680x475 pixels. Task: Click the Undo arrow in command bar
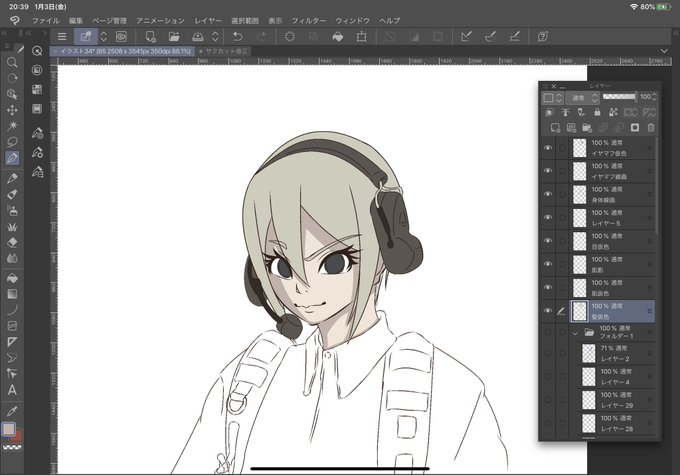coord(238,36)
